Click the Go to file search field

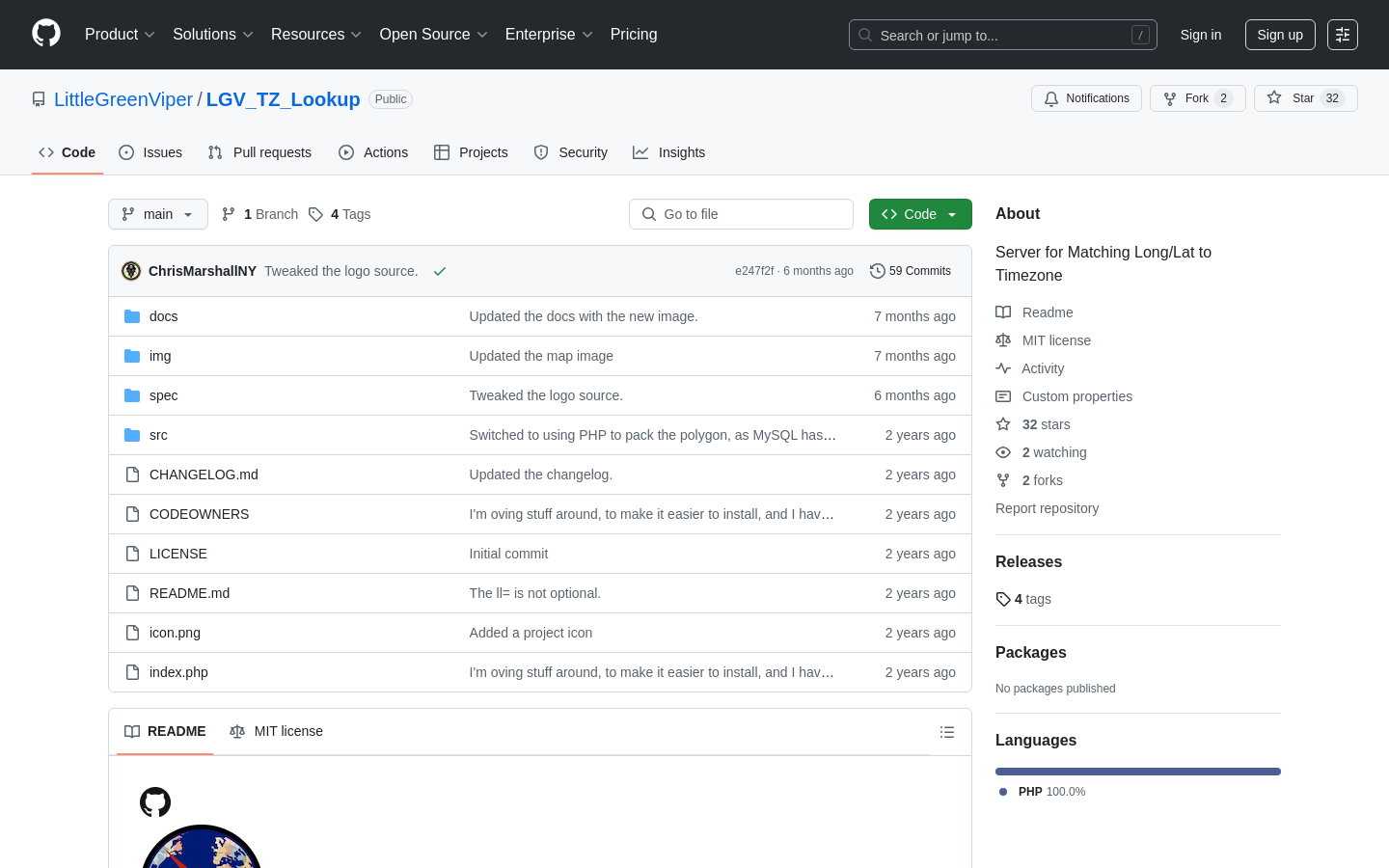pyautogui.click(x=741, y=214)
